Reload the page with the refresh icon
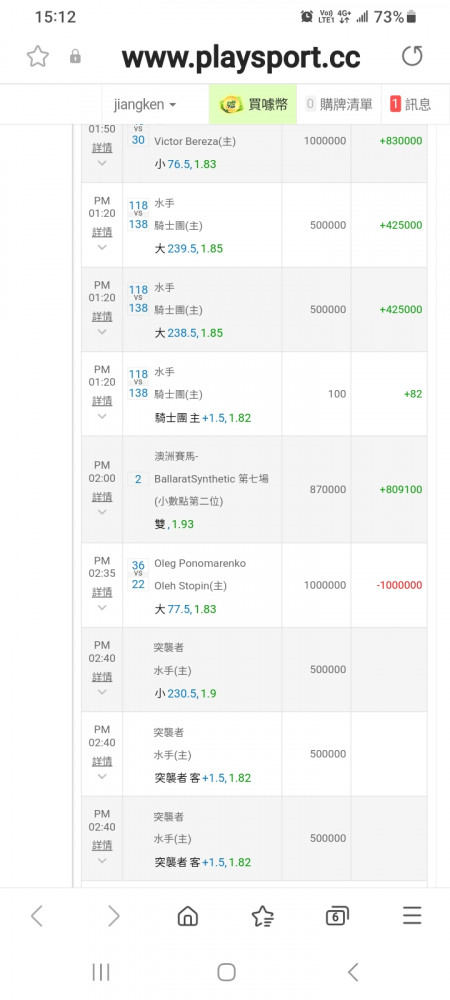450x1000 pixels. (412, 57)
